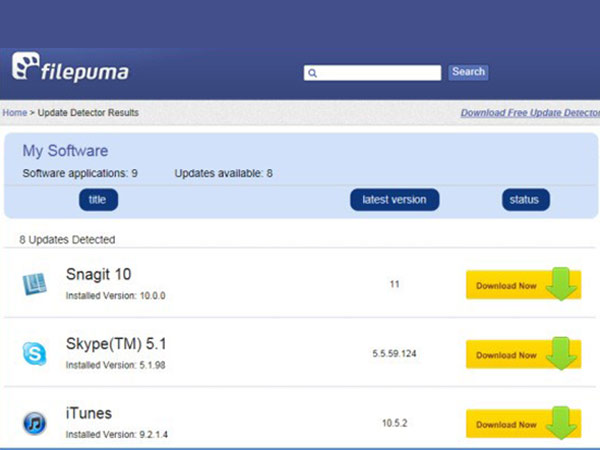Viewport: 600px width, 450px height.
Task: Click the filepuma logo
Action: 70,70
